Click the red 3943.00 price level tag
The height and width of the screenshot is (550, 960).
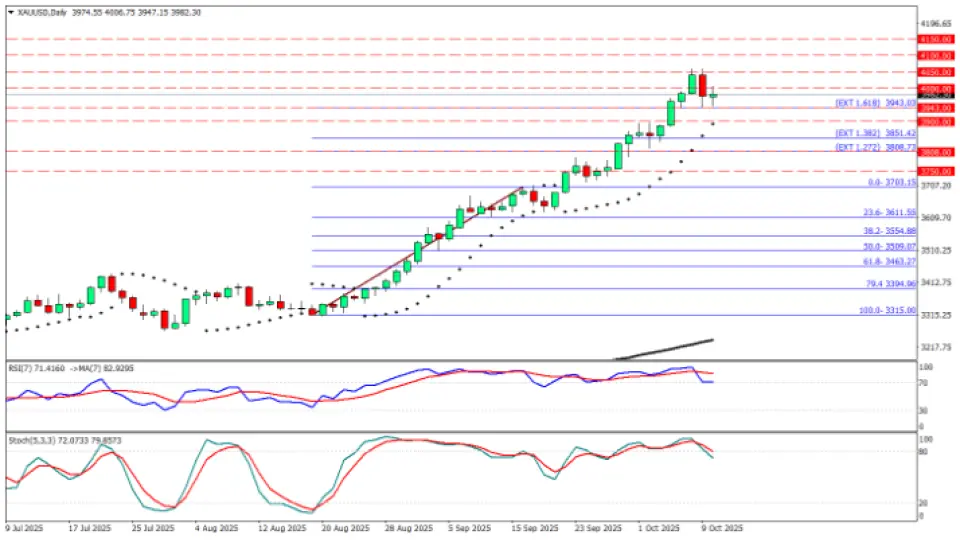(937, 107)
